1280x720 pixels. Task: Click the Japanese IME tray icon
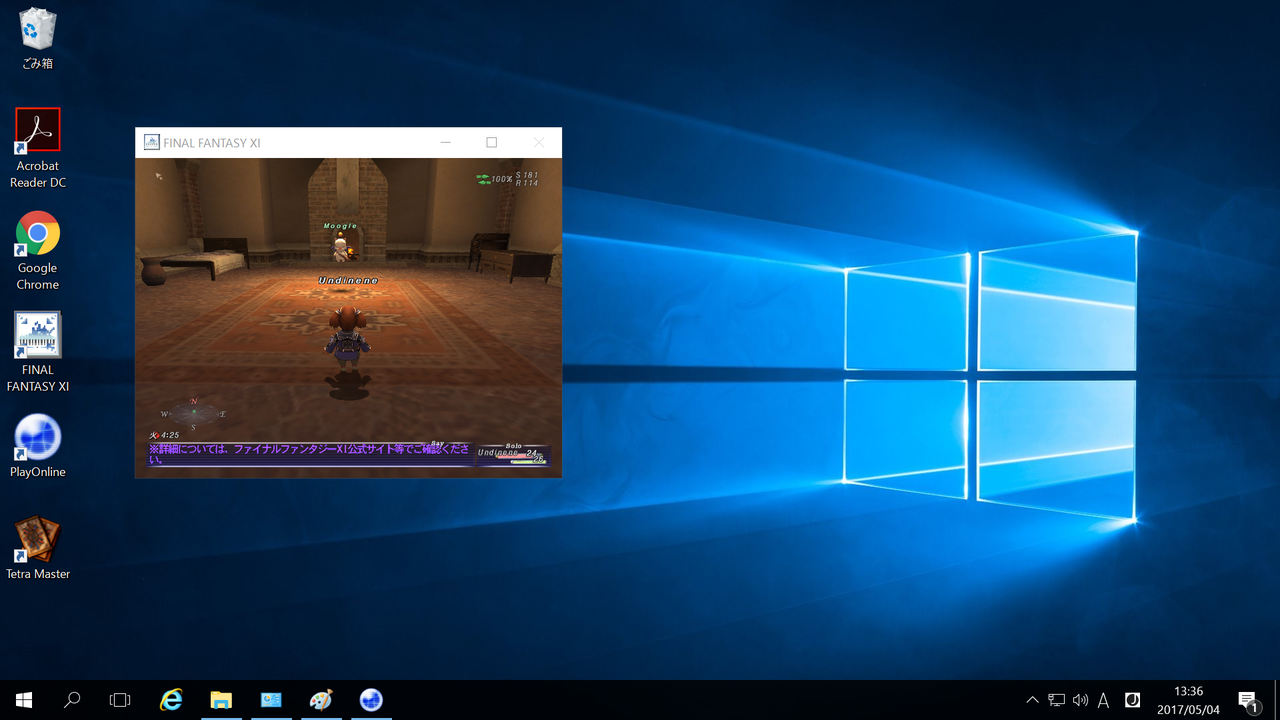point(1133,700)
